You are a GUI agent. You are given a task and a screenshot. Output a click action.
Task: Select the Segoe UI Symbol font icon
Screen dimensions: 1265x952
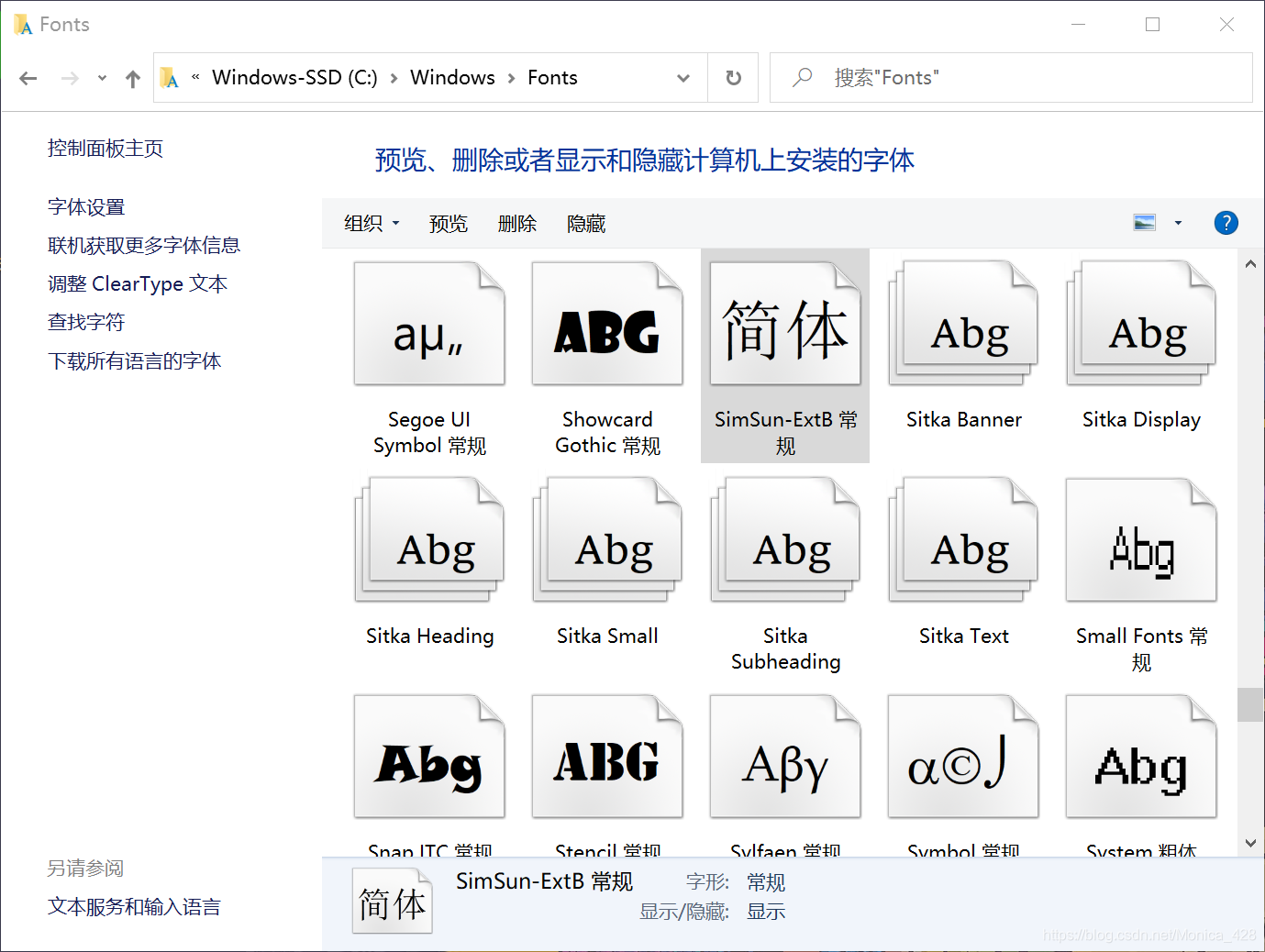tap(428, 324)
